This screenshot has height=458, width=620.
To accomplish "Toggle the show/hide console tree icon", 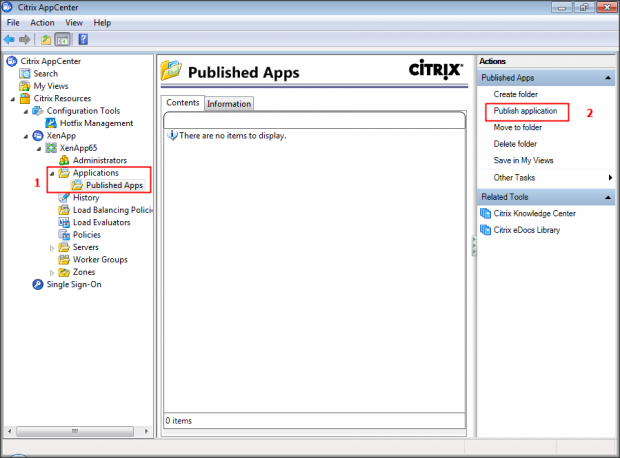I will coord(62,40).
